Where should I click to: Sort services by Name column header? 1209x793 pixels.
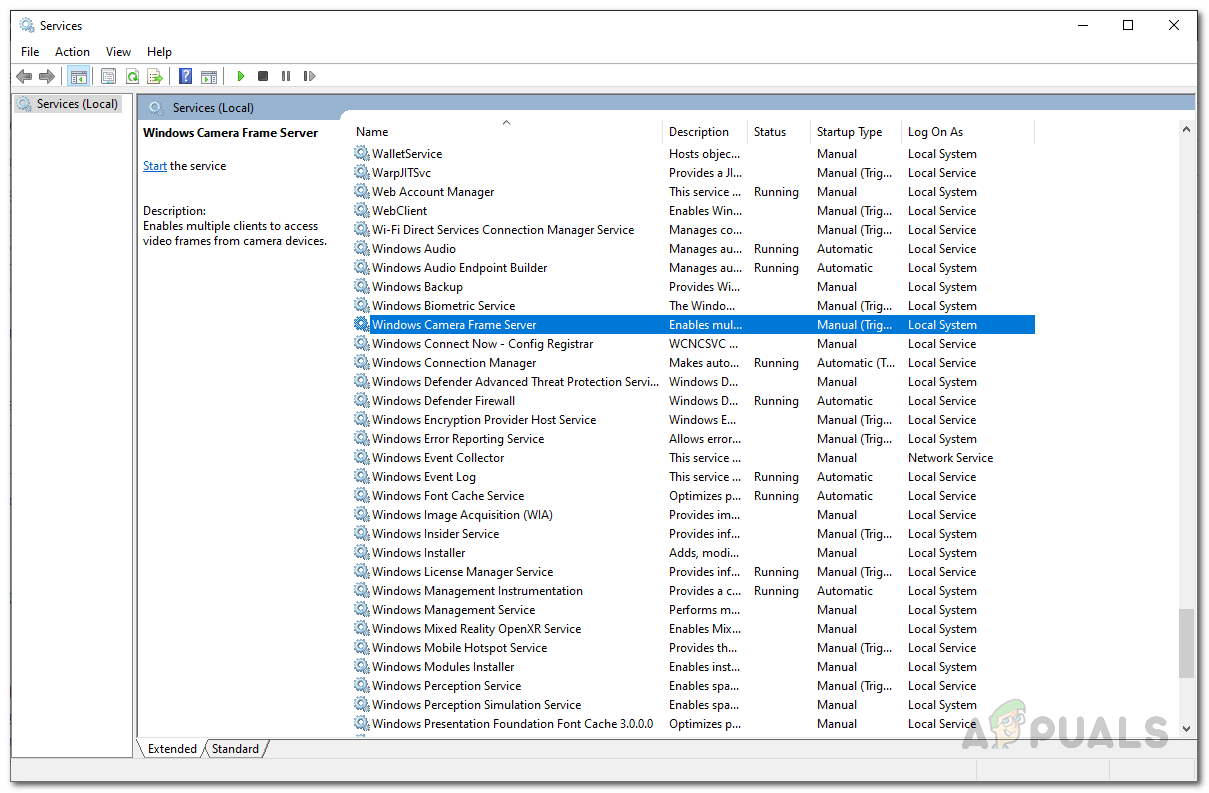tap(372, 132)
